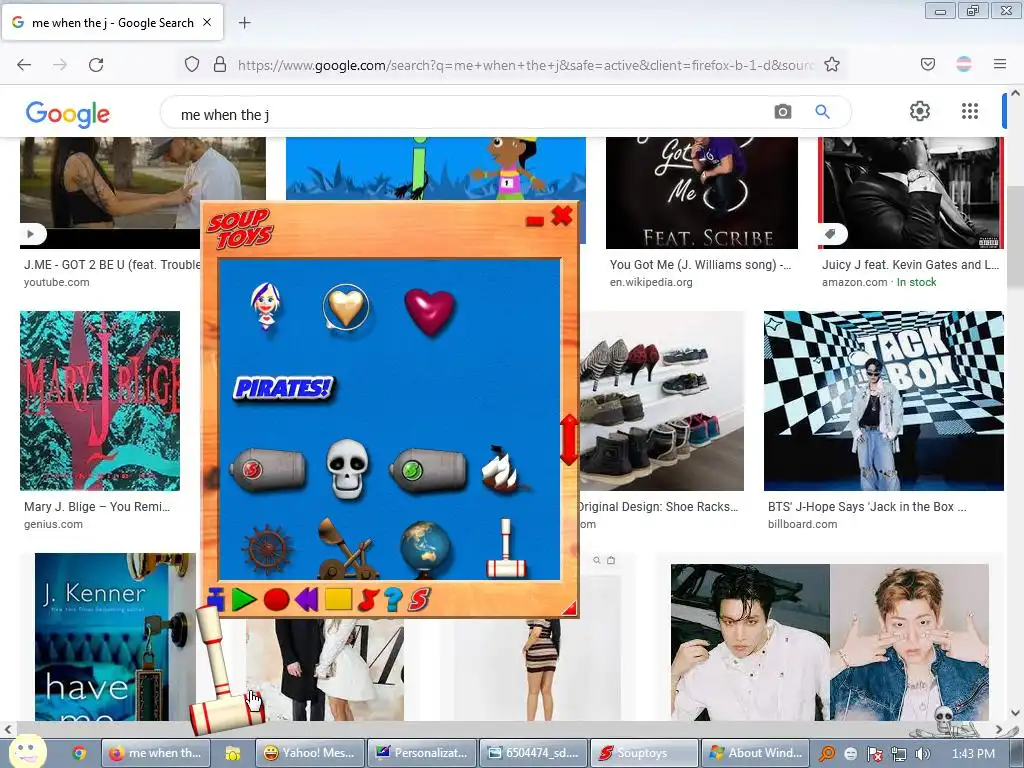
Task: Click the Soup Toys logo
Action: click(x=240, y=229)
